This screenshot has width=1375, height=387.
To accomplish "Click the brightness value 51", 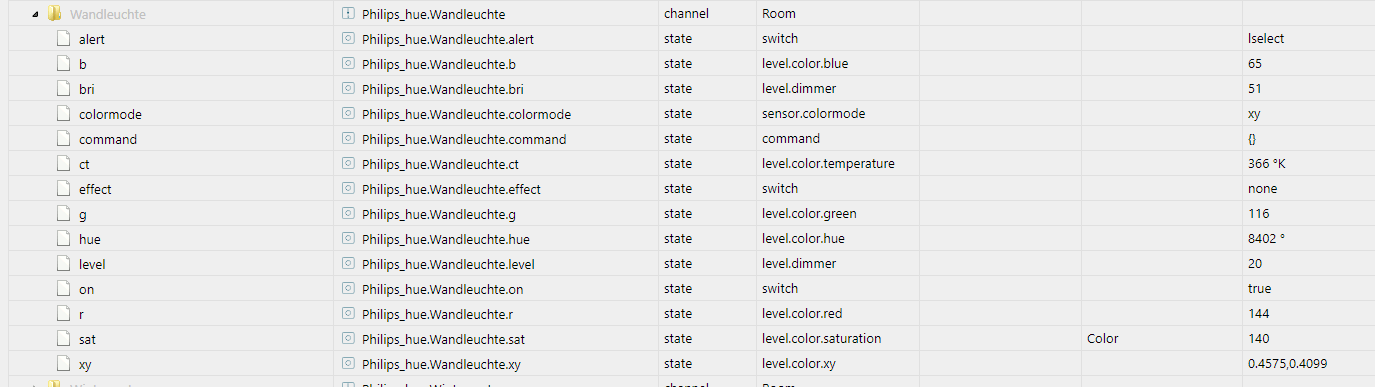I will [1255, 89].
